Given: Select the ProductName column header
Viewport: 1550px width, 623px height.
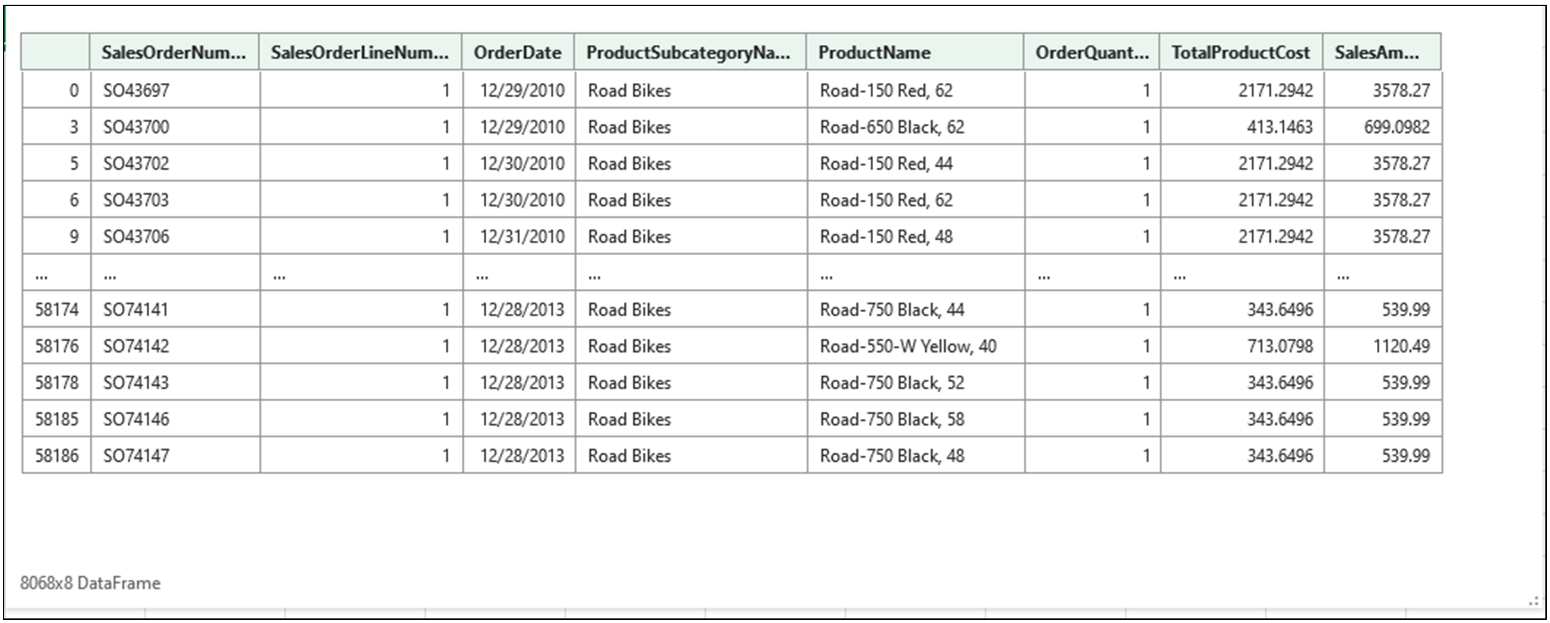Looking at the screenshot, I should [872, 52].
